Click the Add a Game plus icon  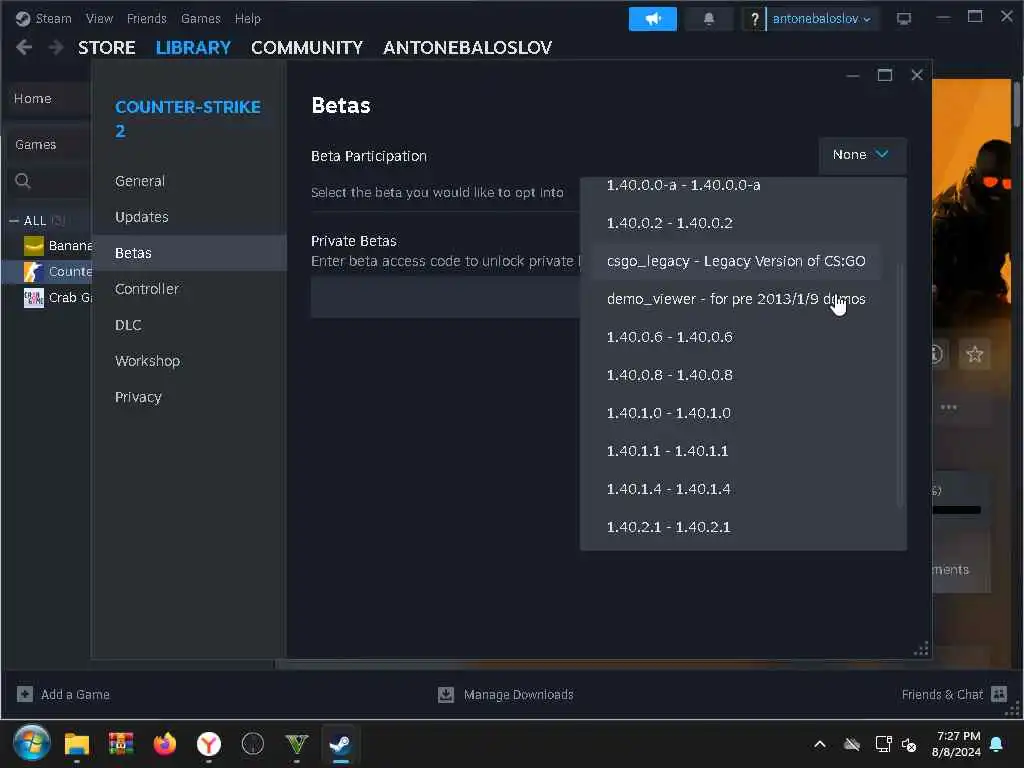(25, 694)
